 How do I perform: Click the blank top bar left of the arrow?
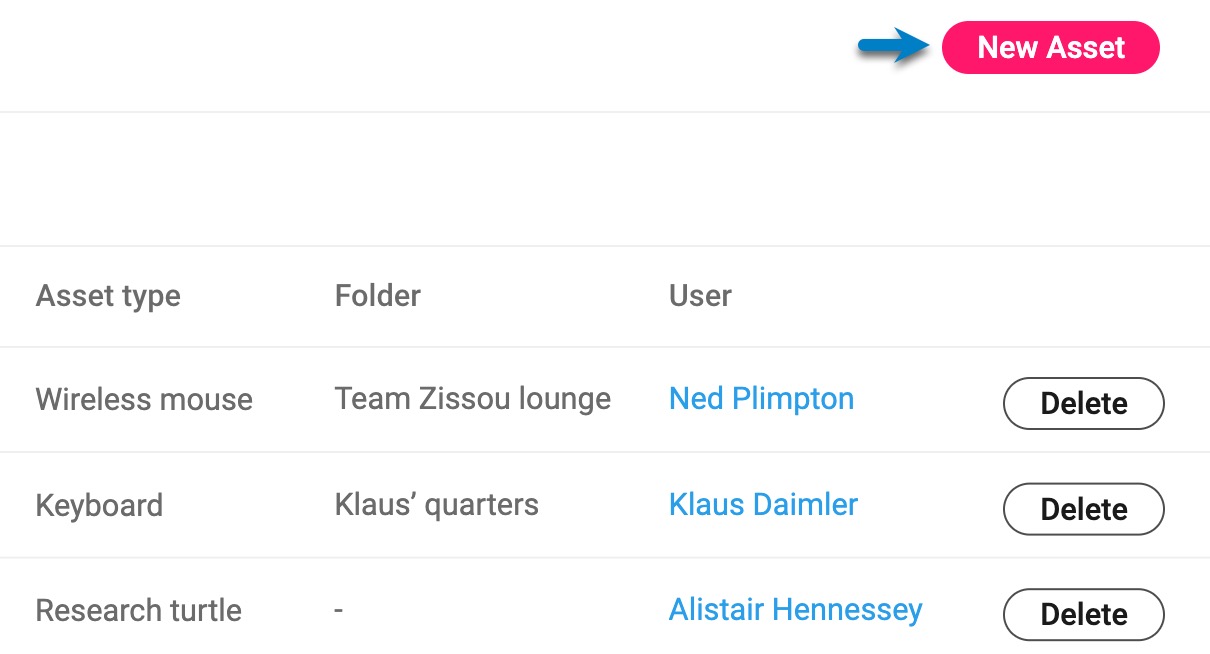click(425, 55)
